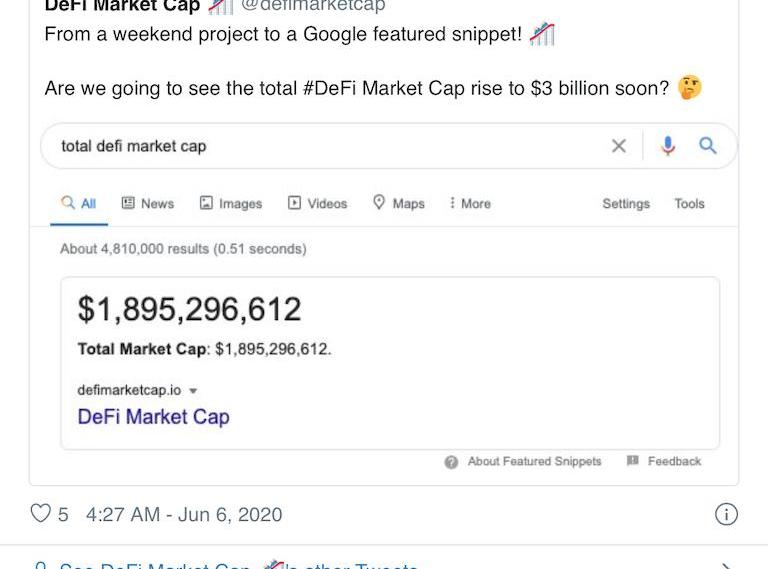This screenshot has height=569, width=768.
Task: Click the #DeFi hashtag in tweet
Action: click(x=336, y=88)
